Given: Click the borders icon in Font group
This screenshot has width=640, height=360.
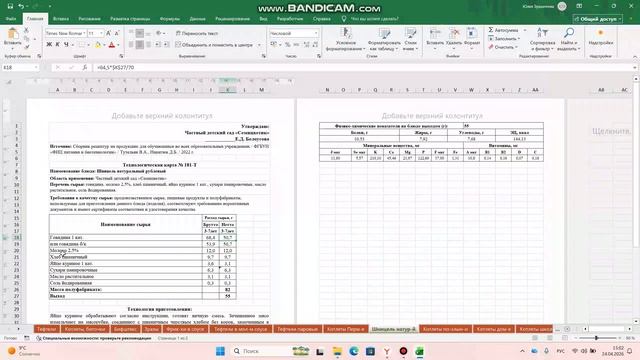Looking at the screenshot, I should pos(82,44).
